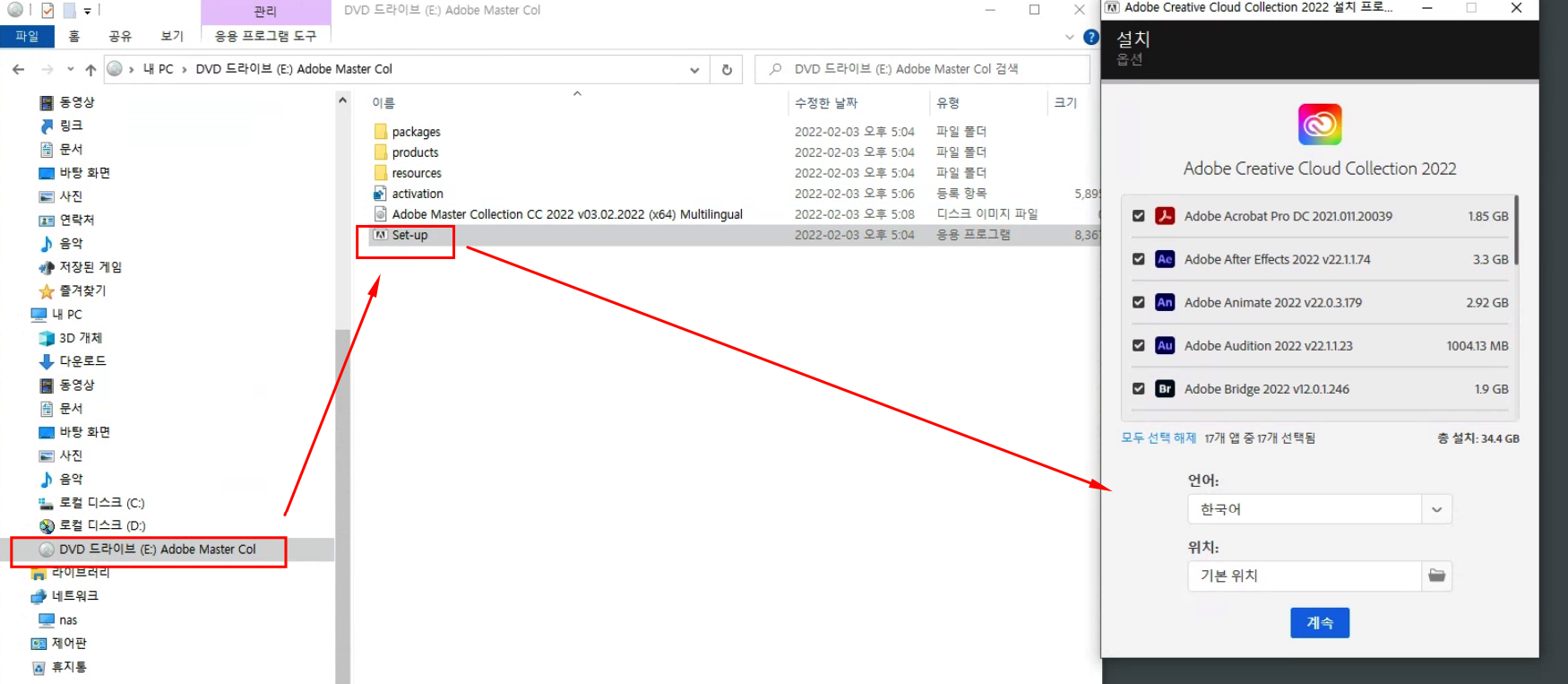Click the refresh button in address bar
1568x684 pixels.
727,69
